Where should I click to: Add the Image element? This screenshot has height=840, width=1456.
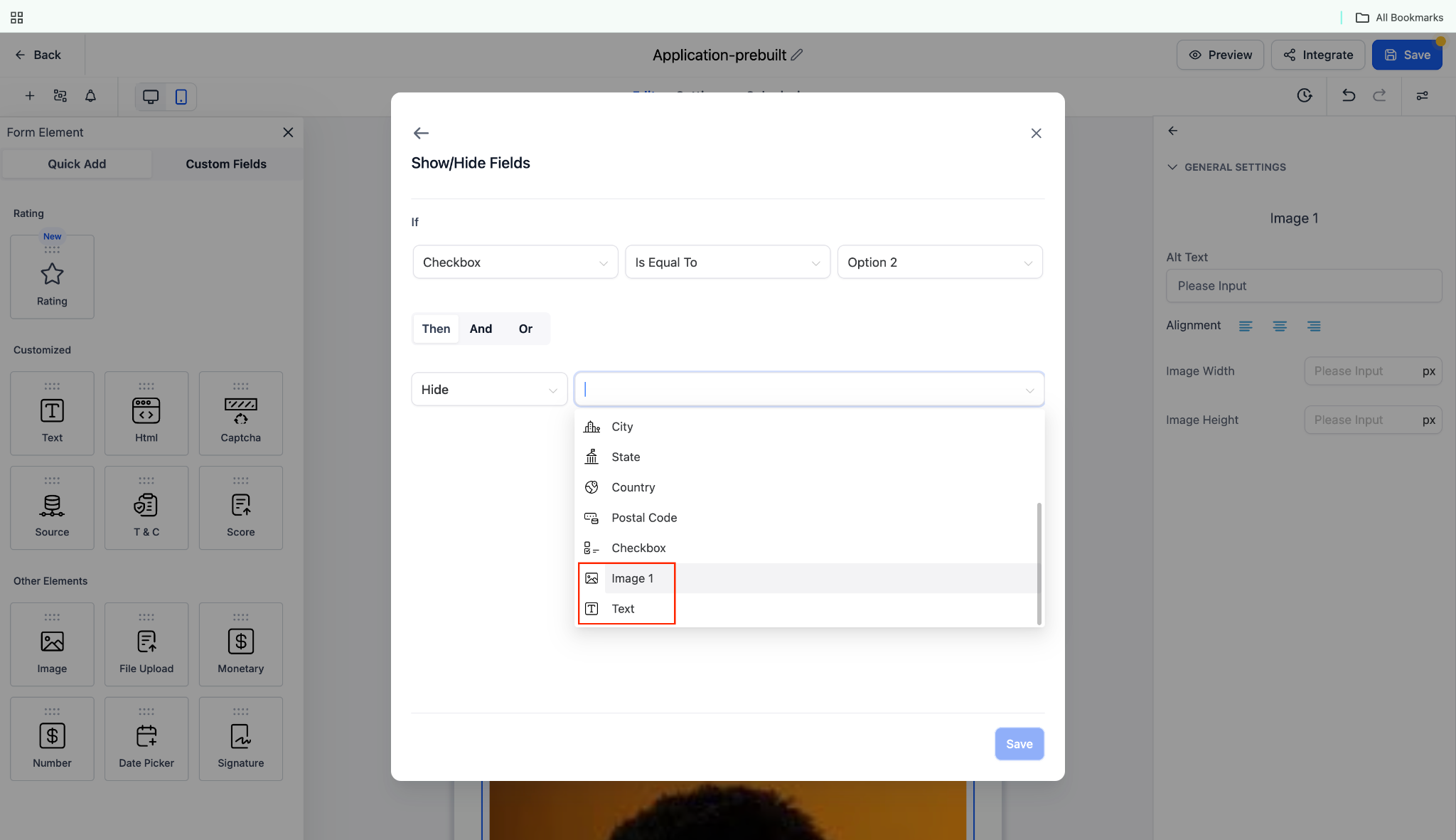(52, 644)
